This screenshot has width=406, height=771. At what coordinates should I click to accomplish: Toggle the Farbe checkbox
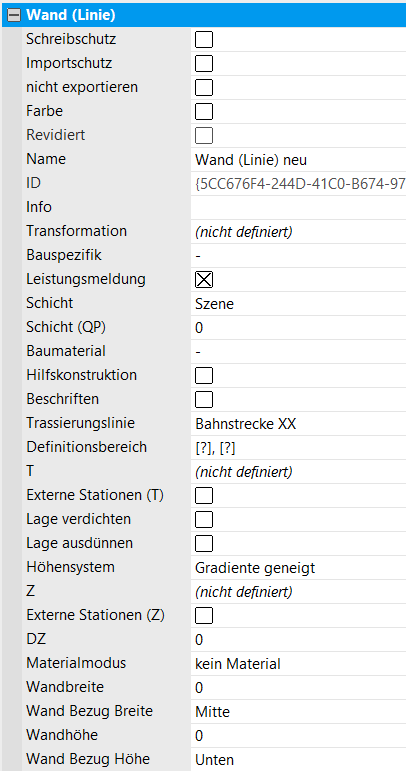coord(204,112)
